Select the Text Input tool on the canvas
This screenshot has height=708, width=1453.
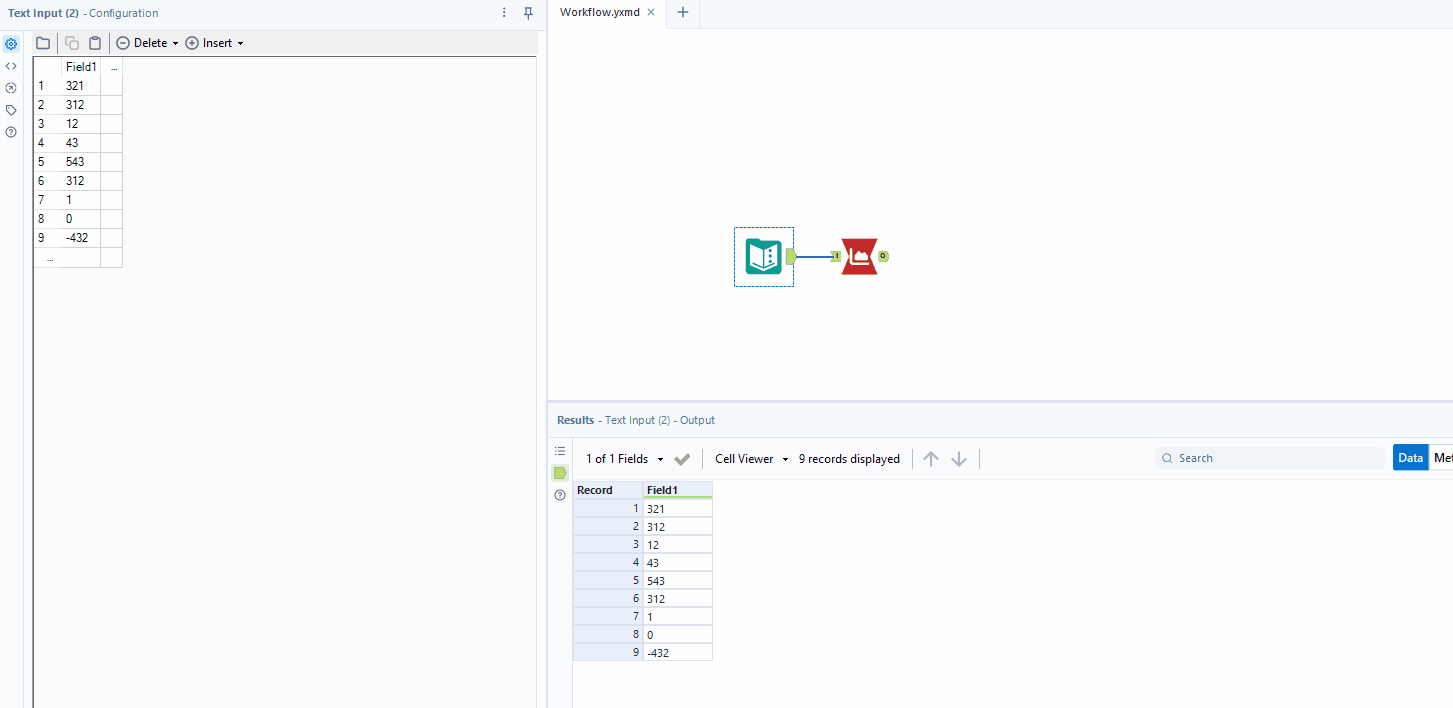763,256
